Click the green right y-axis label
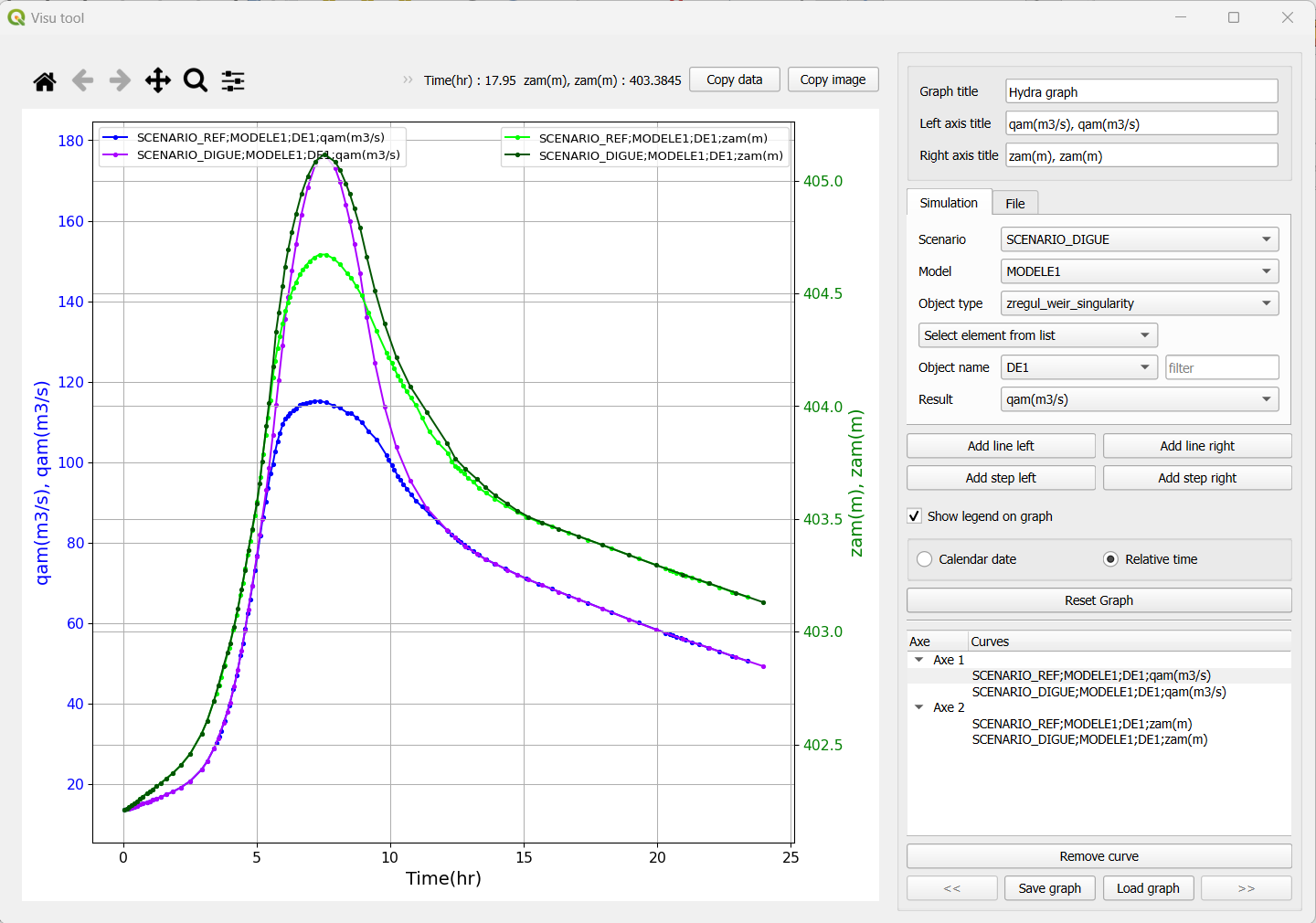The image size is (1316, 923). (856, 483)
